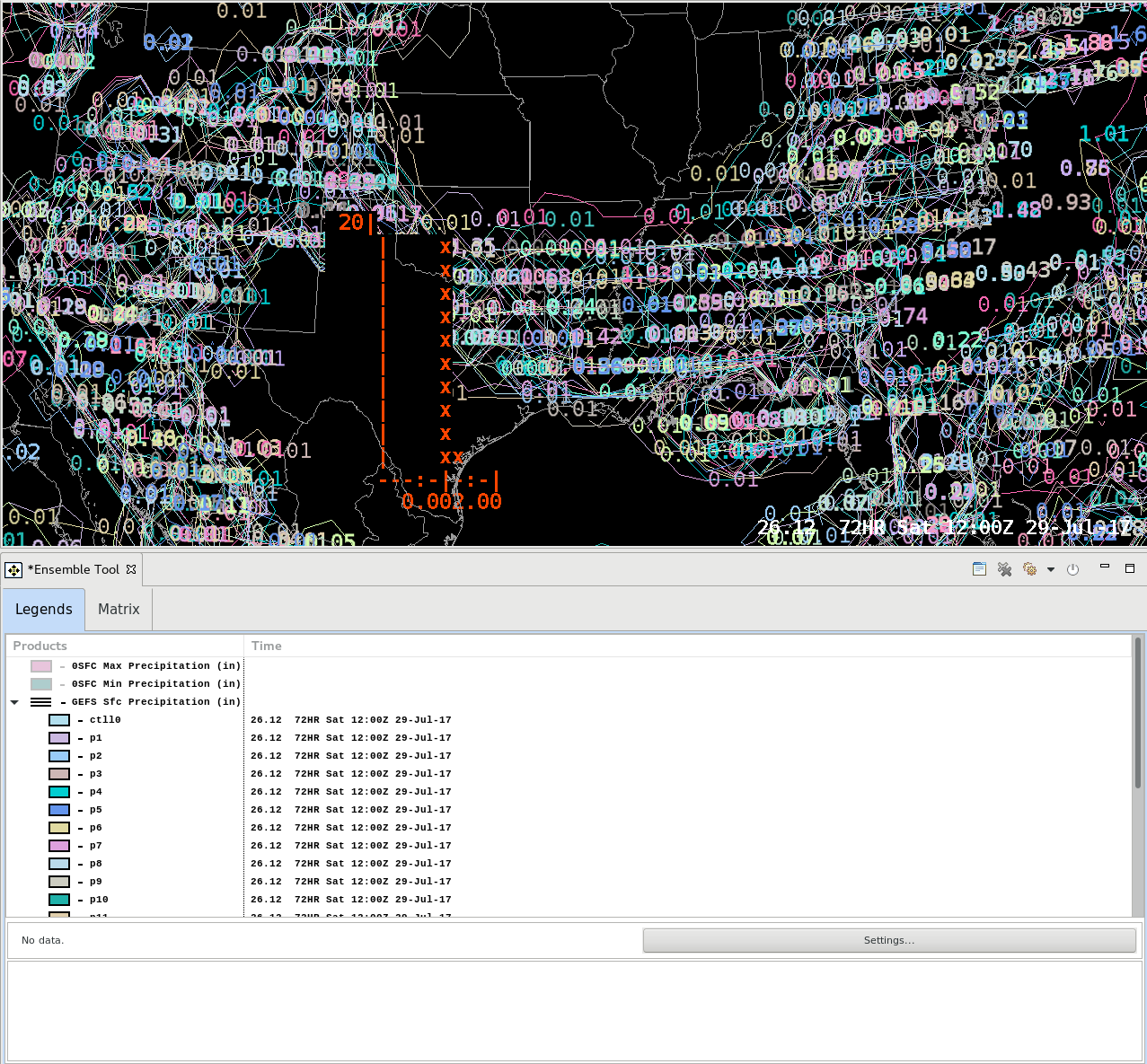This screenshot has width=1147, height=1064.
Task: Select the ctll0 member label
Action: click(105, 720)
